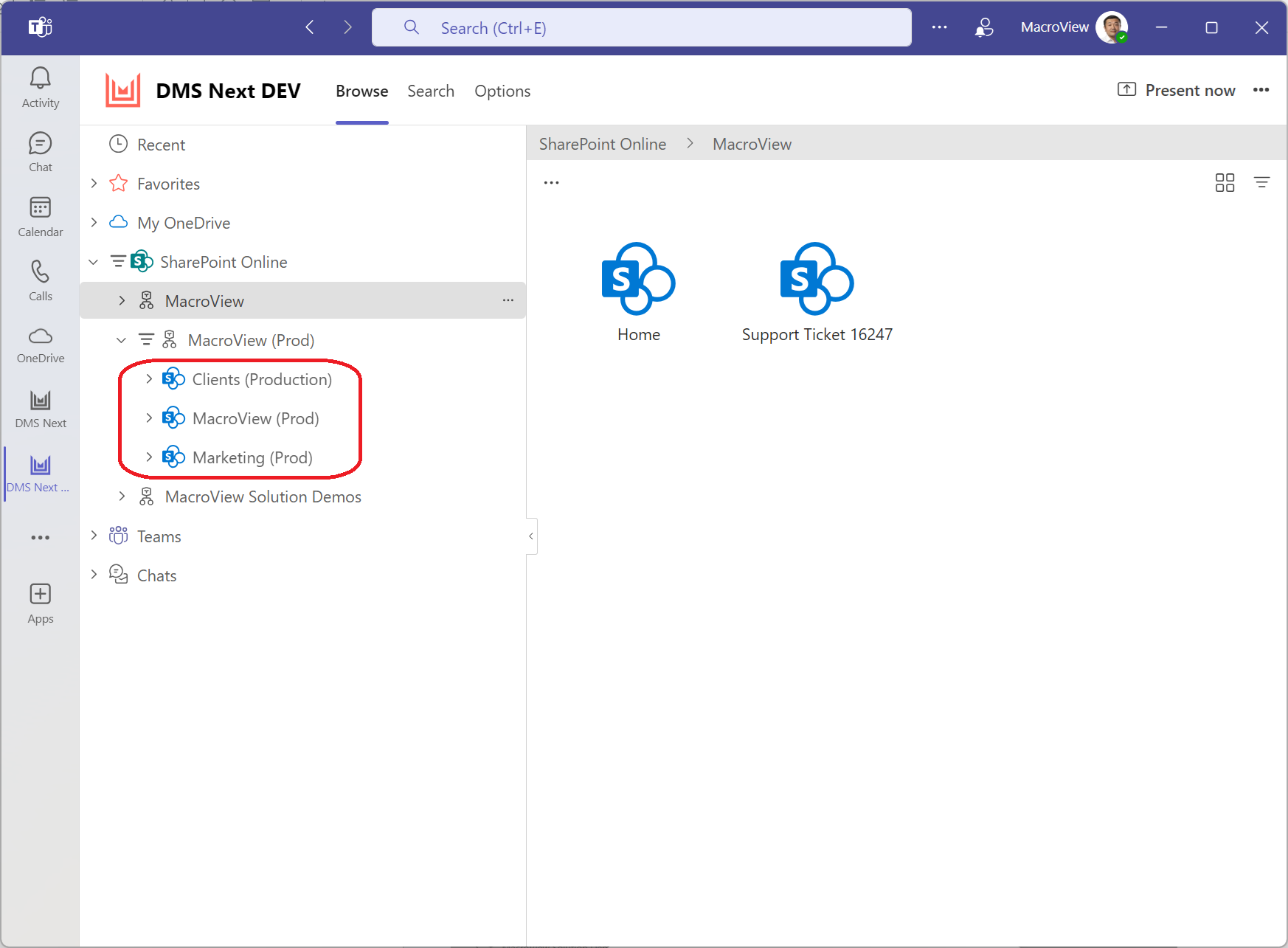Image resolution: width=1288 pixels, height=948 pixels.
Task: Open ellipsis menu on MacroView tree row
Action: coord(508,300)
